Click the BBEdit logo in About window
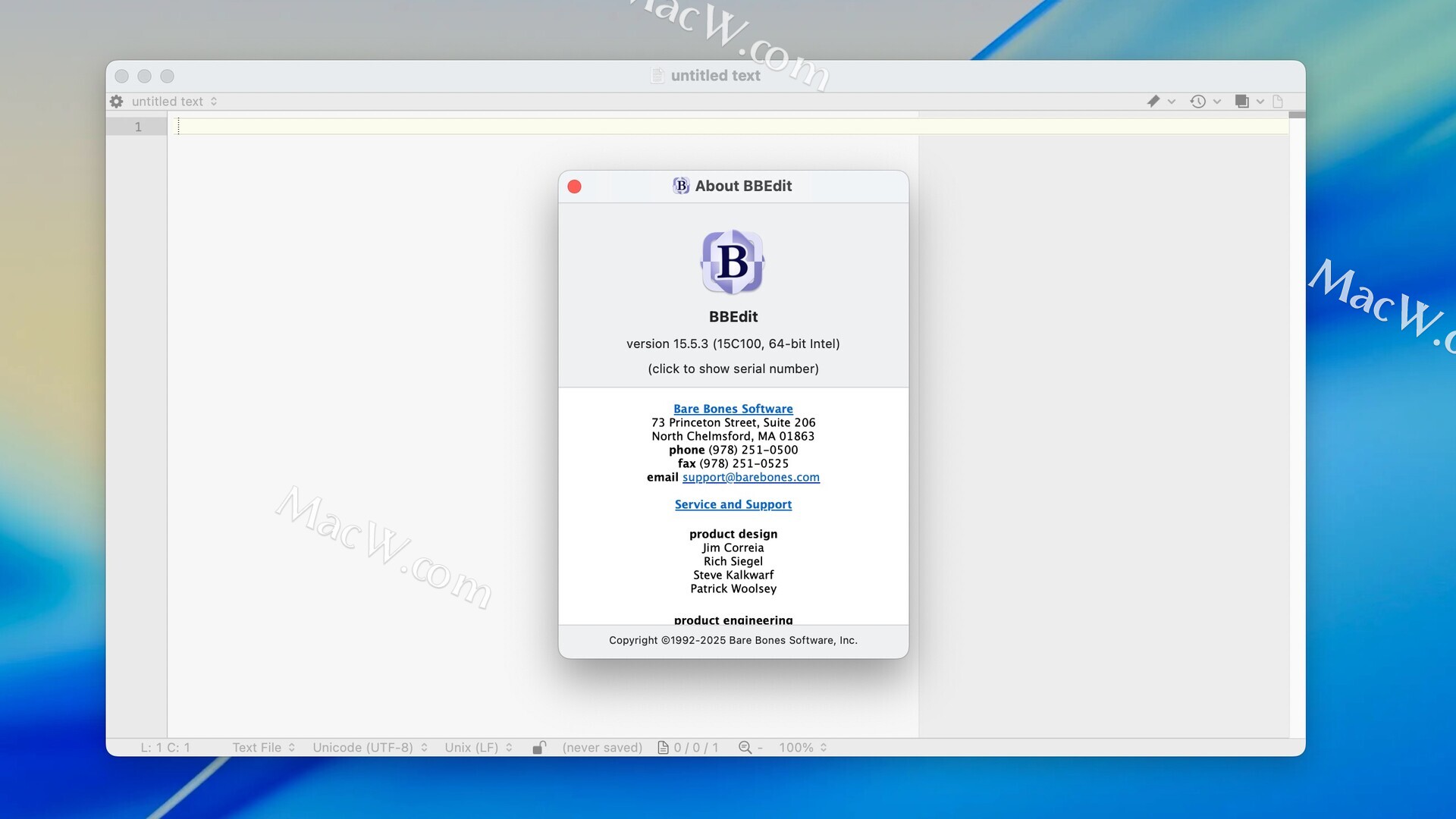 [733, 262]
